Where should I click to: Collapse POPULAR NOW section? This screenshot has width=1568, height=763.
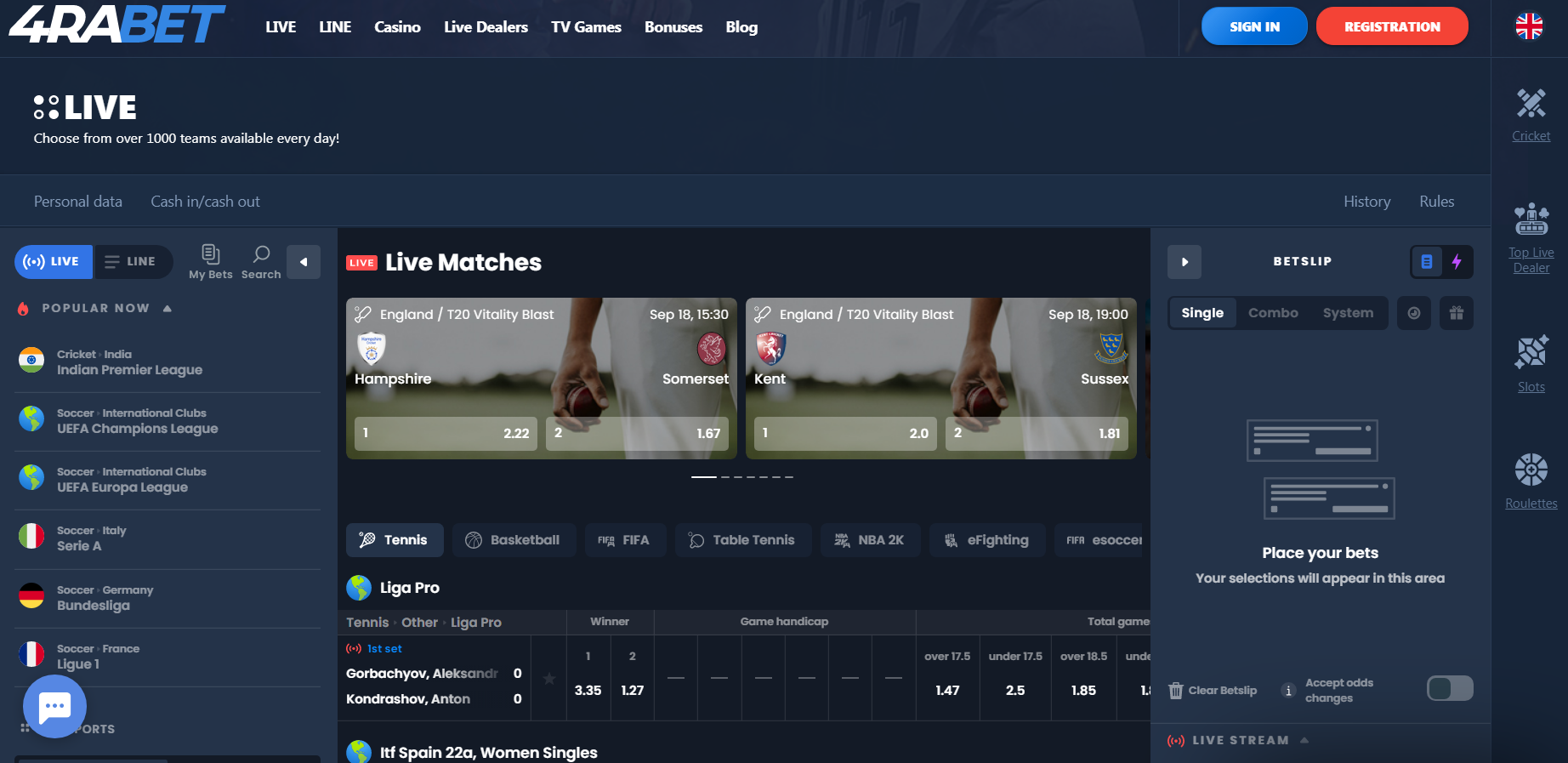click(168, 308)
